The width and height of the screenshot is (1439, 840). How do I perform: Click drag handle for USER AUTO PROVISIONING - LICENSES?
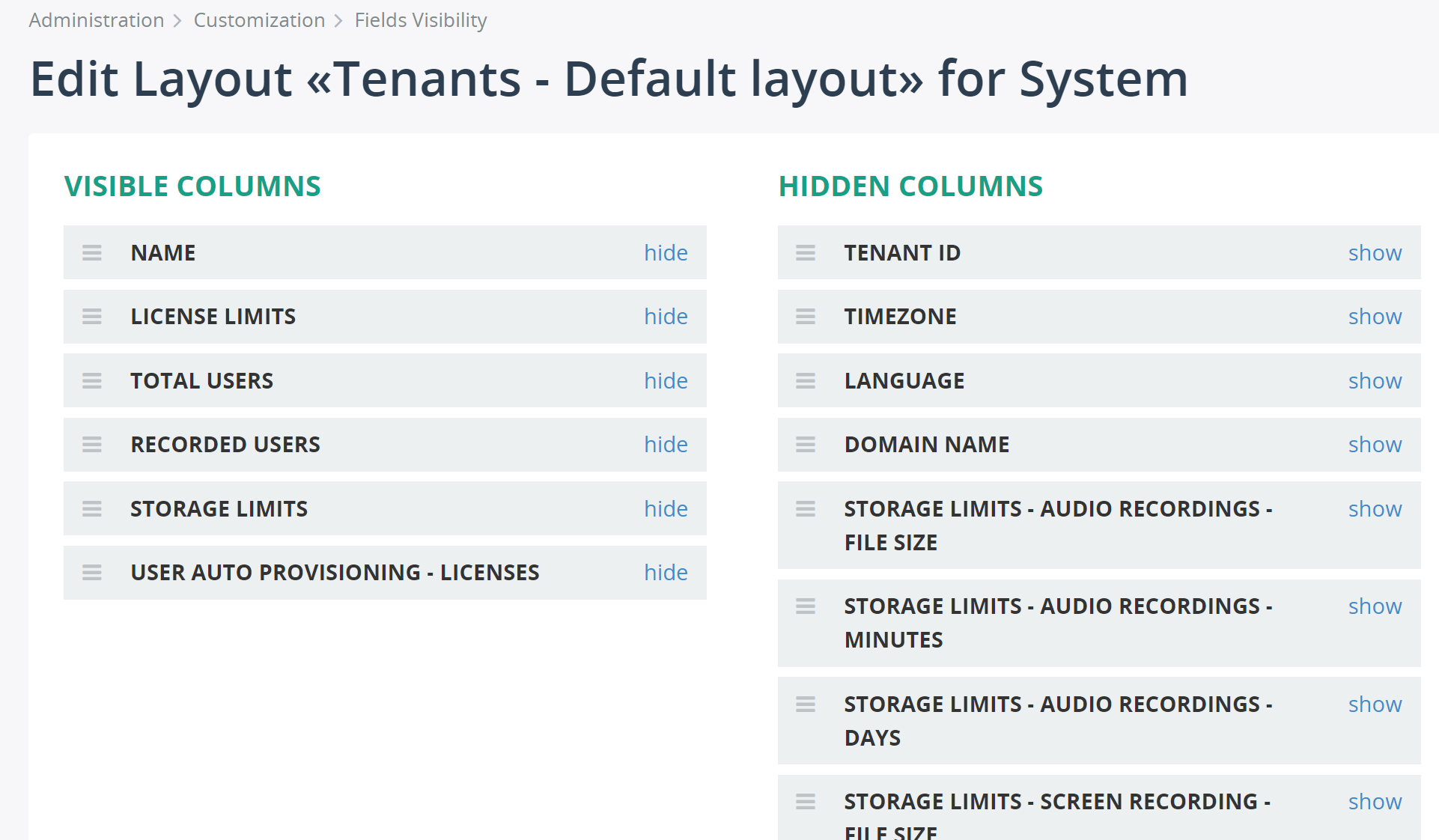point(92,573)
